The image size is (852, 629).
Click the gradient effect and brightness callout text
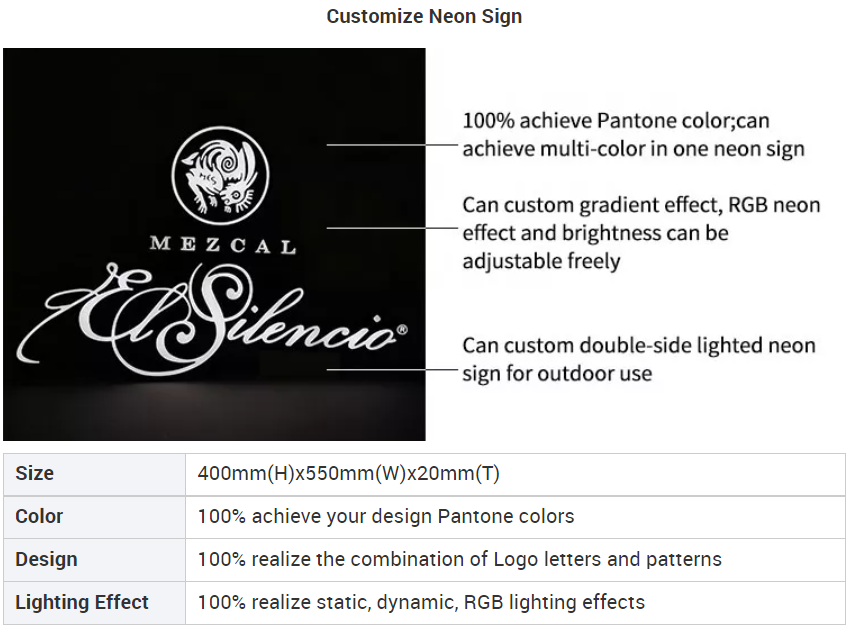pyautogui.click(x=641, y=233)
